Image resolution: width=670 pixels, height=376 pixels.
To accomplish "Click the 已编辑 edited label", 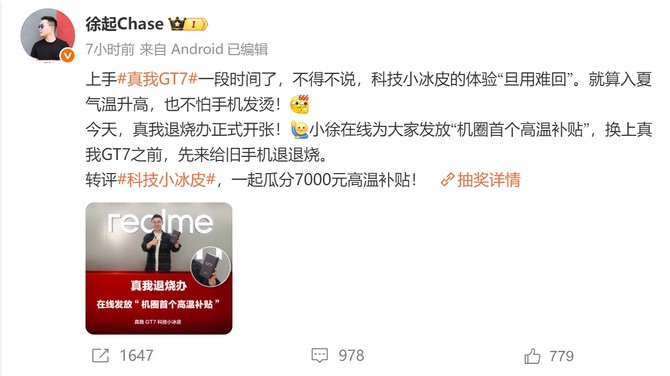I will (x=247, y=50).
